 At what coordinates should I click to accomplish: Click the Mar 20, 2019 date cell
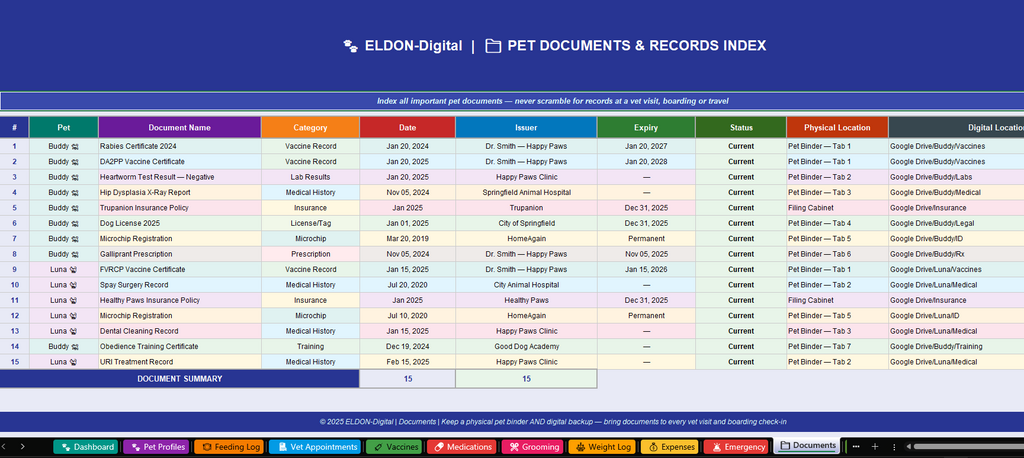click(408, 238)
